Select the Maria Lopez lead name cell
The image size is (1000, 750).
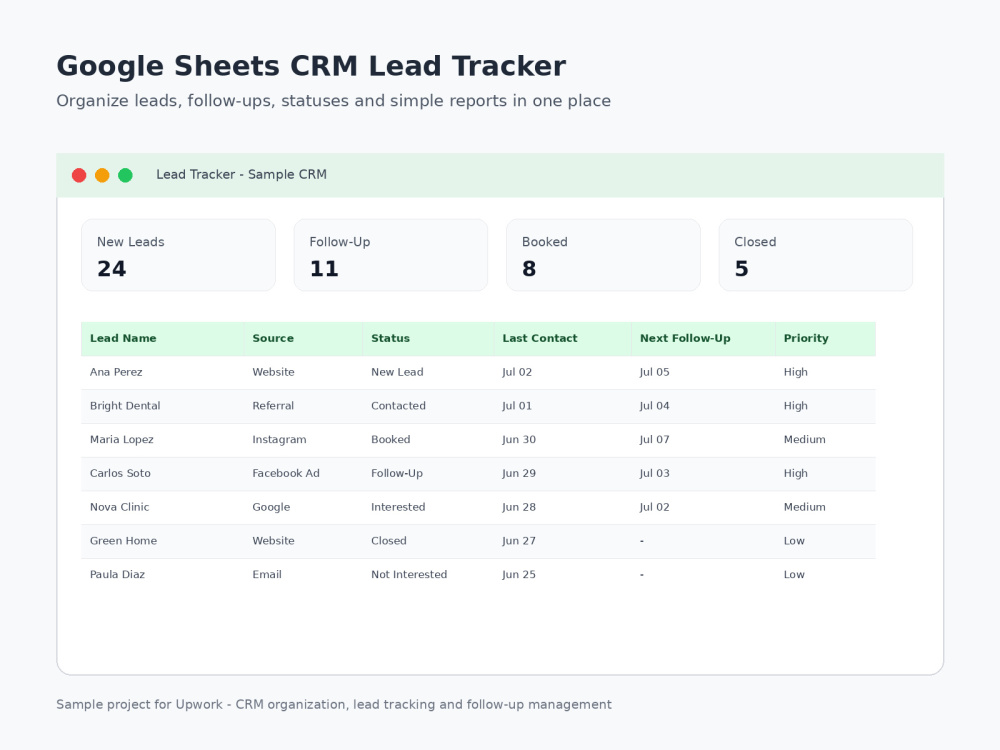point(163,440)
